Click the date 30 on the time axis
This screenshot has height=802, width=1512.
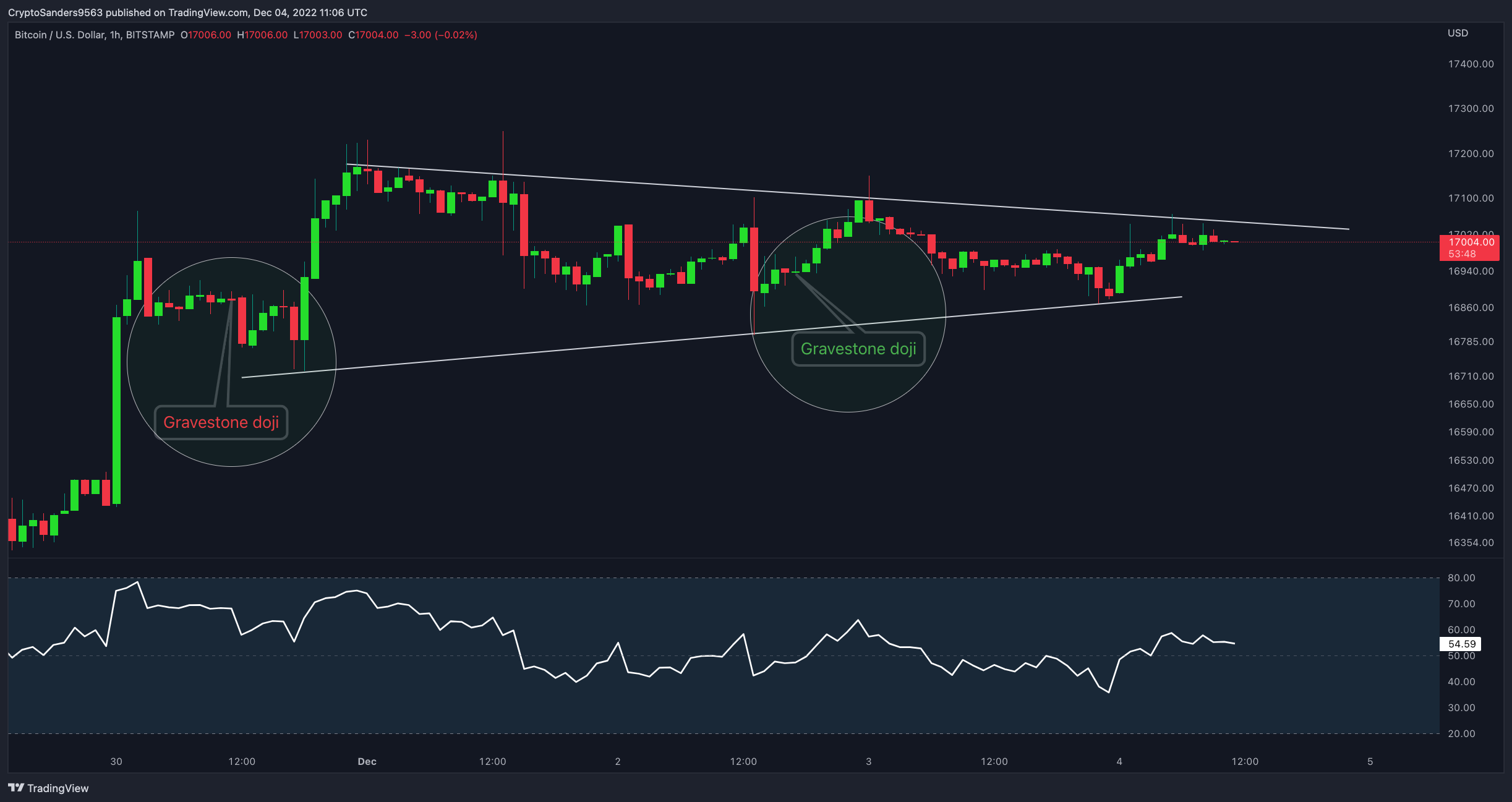(x=116, y=761)
